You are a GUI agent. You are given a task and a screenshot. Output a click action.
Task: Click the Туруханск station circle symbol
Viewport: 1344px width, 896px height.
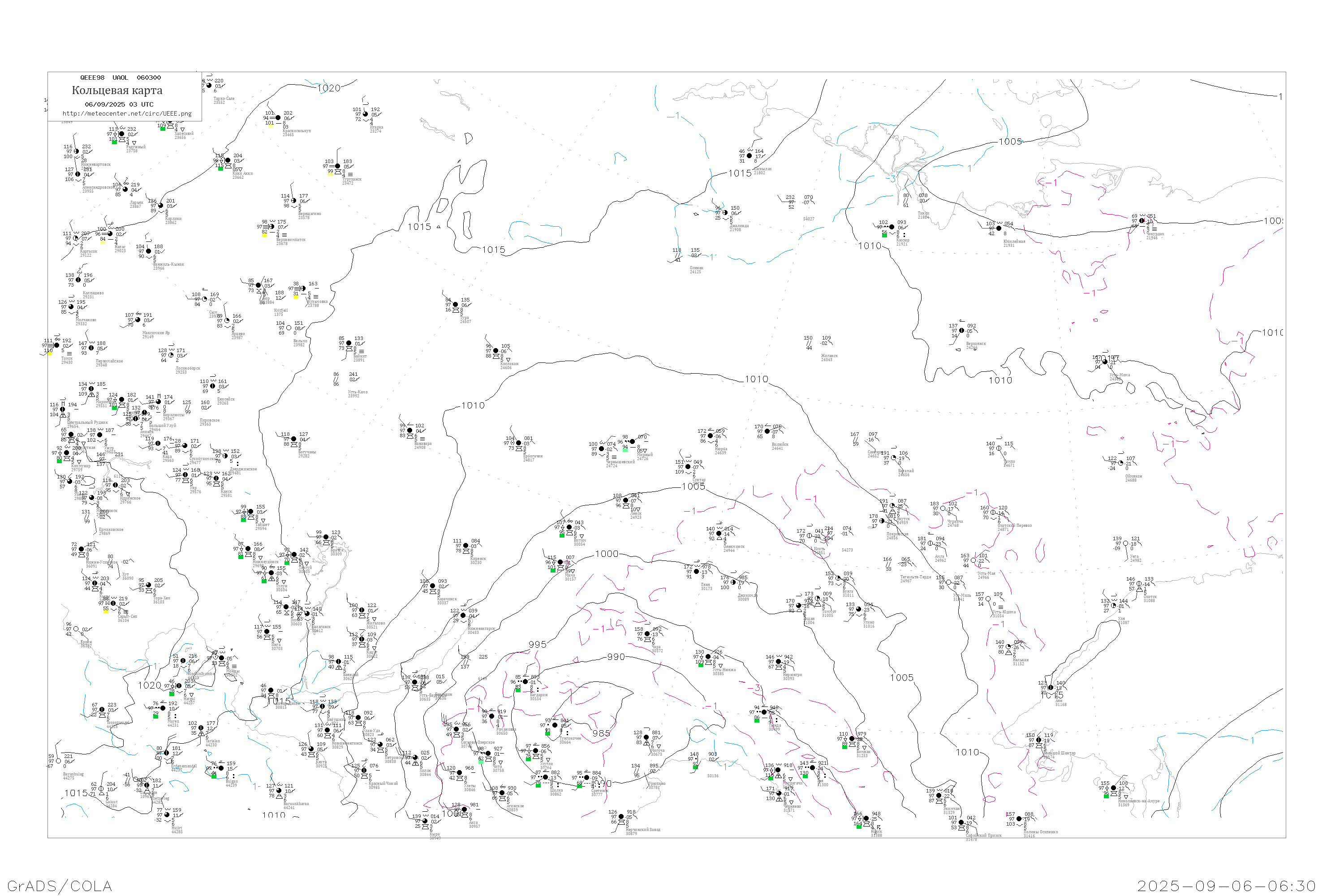(x=338, y=166)
